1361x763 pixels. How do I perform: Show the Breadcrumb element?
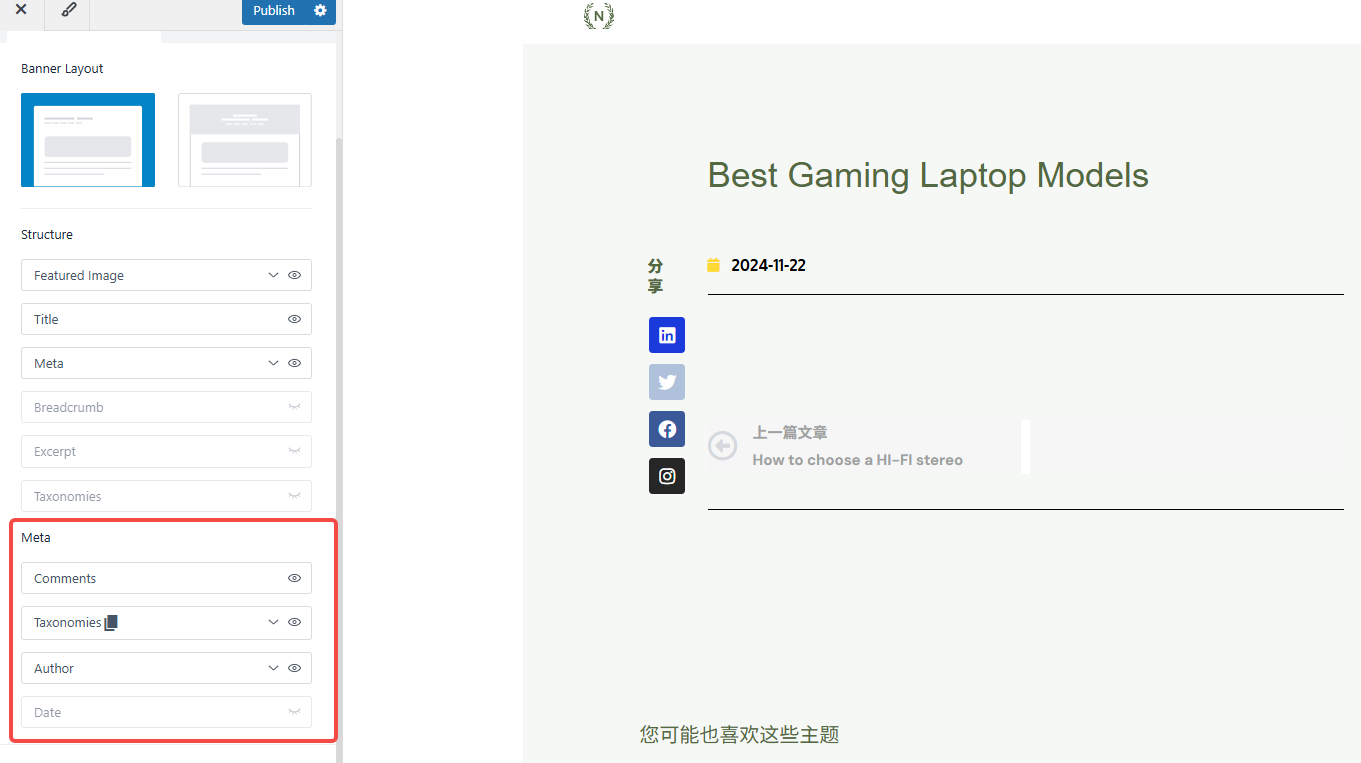[x=295, y=407]
